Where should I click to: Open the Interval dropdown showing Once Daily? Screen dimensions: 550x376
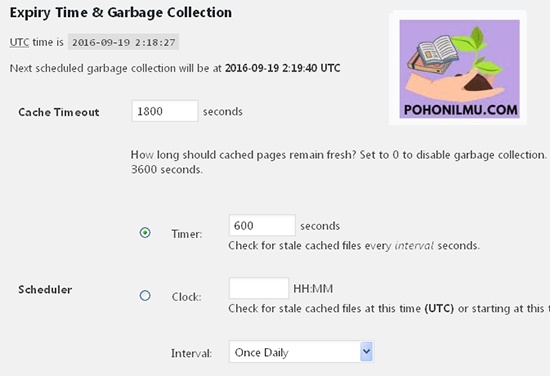[301, 352]
